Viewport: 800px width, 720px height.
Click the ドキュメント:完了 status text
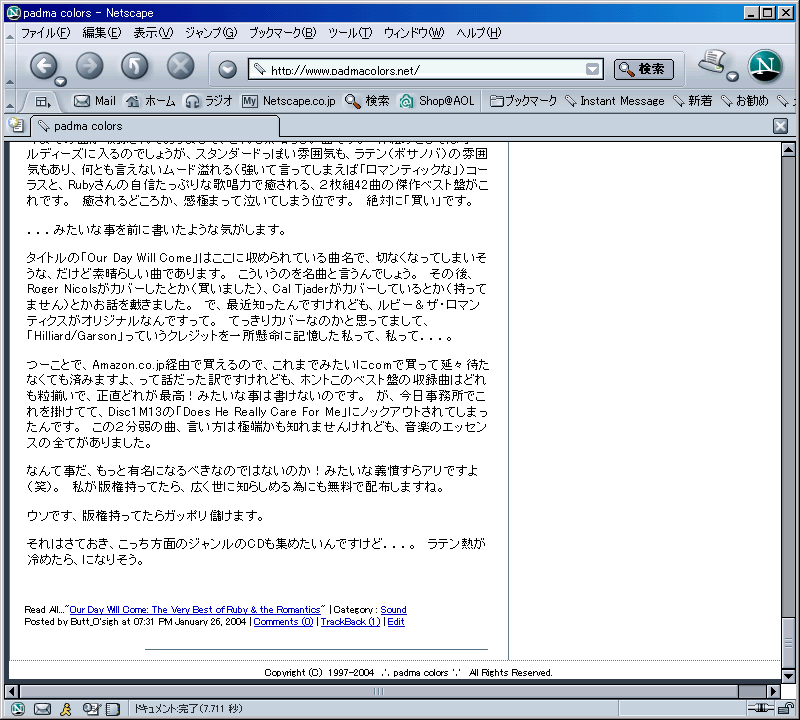coord(188,709)
